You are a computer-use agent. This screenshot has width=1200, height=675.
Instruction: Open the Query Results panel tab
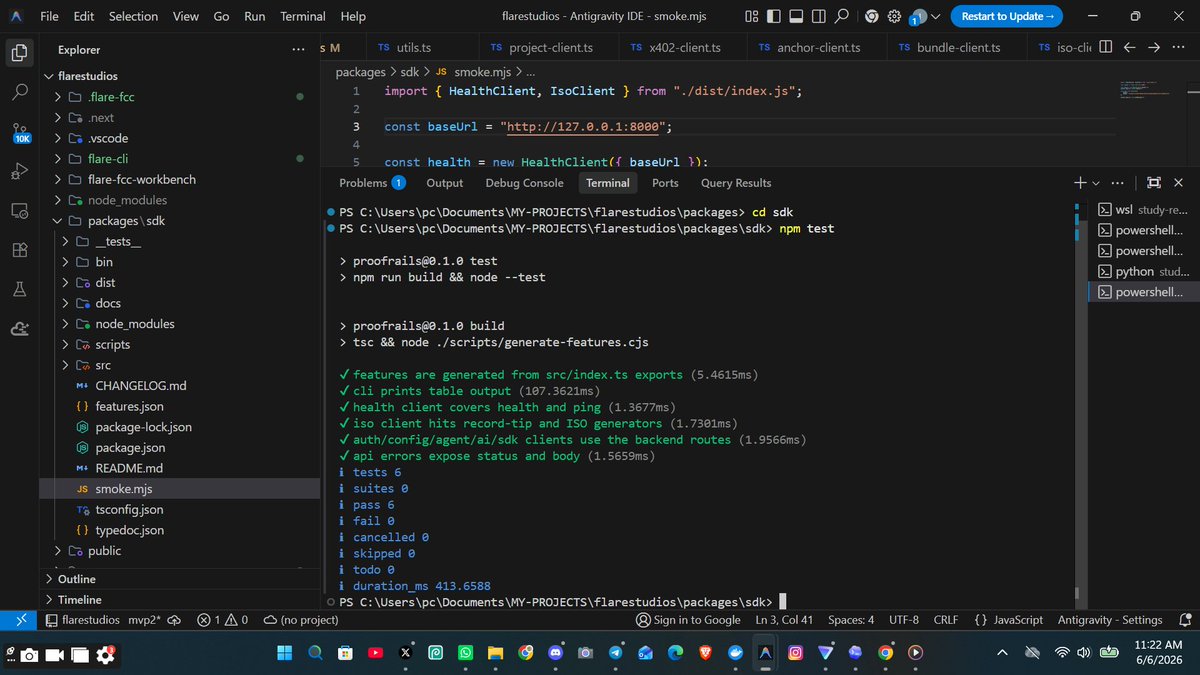tap(736, 183)
